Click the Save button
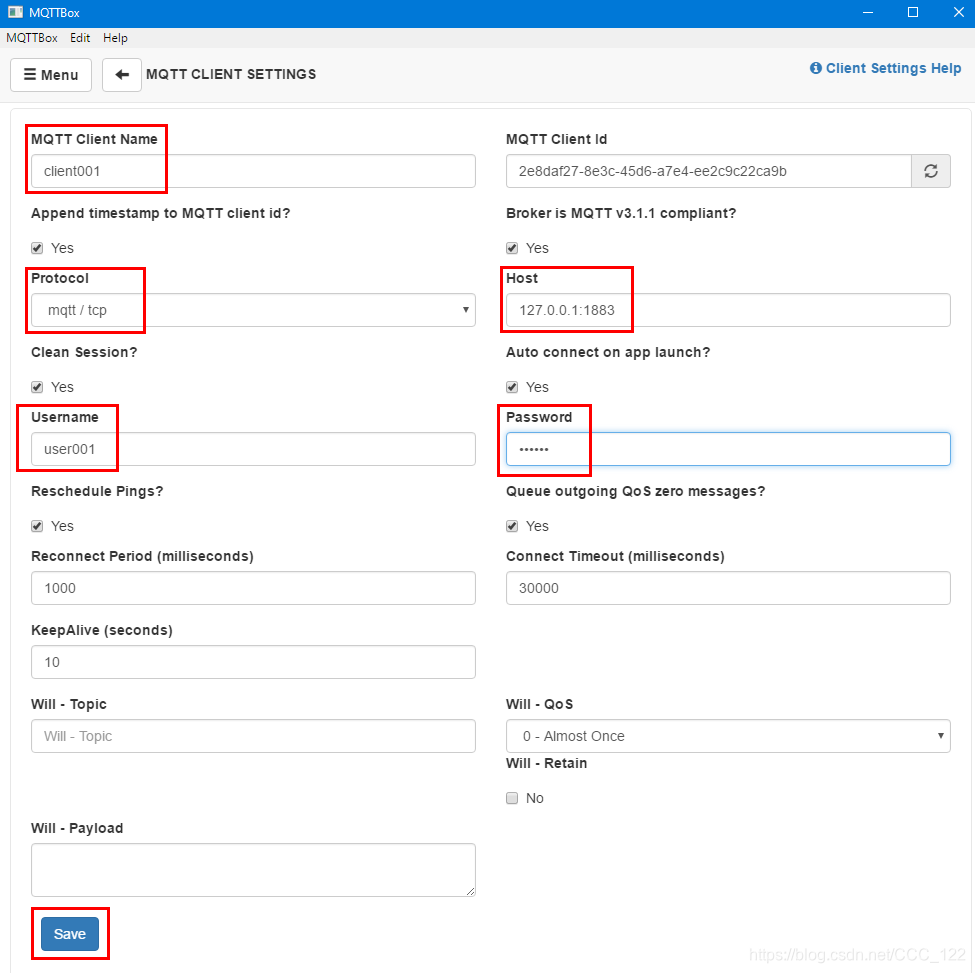Viewport: 975px width, 973px height. 70,934
